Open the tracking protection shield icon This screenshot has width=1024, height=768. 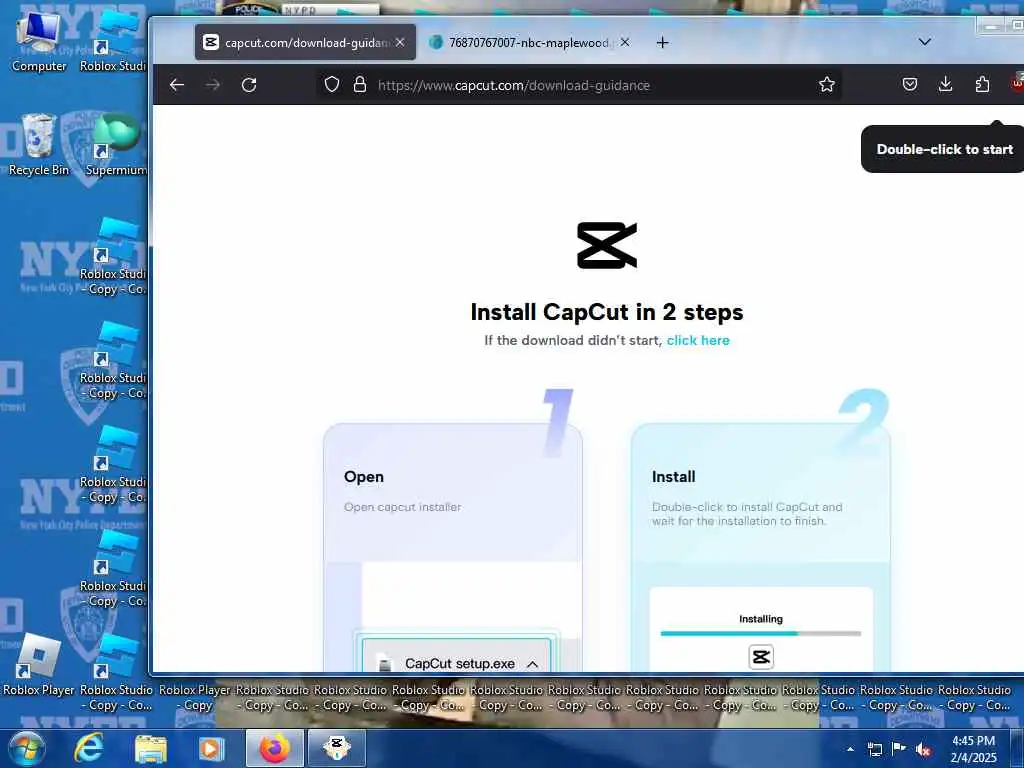(332, 84)
